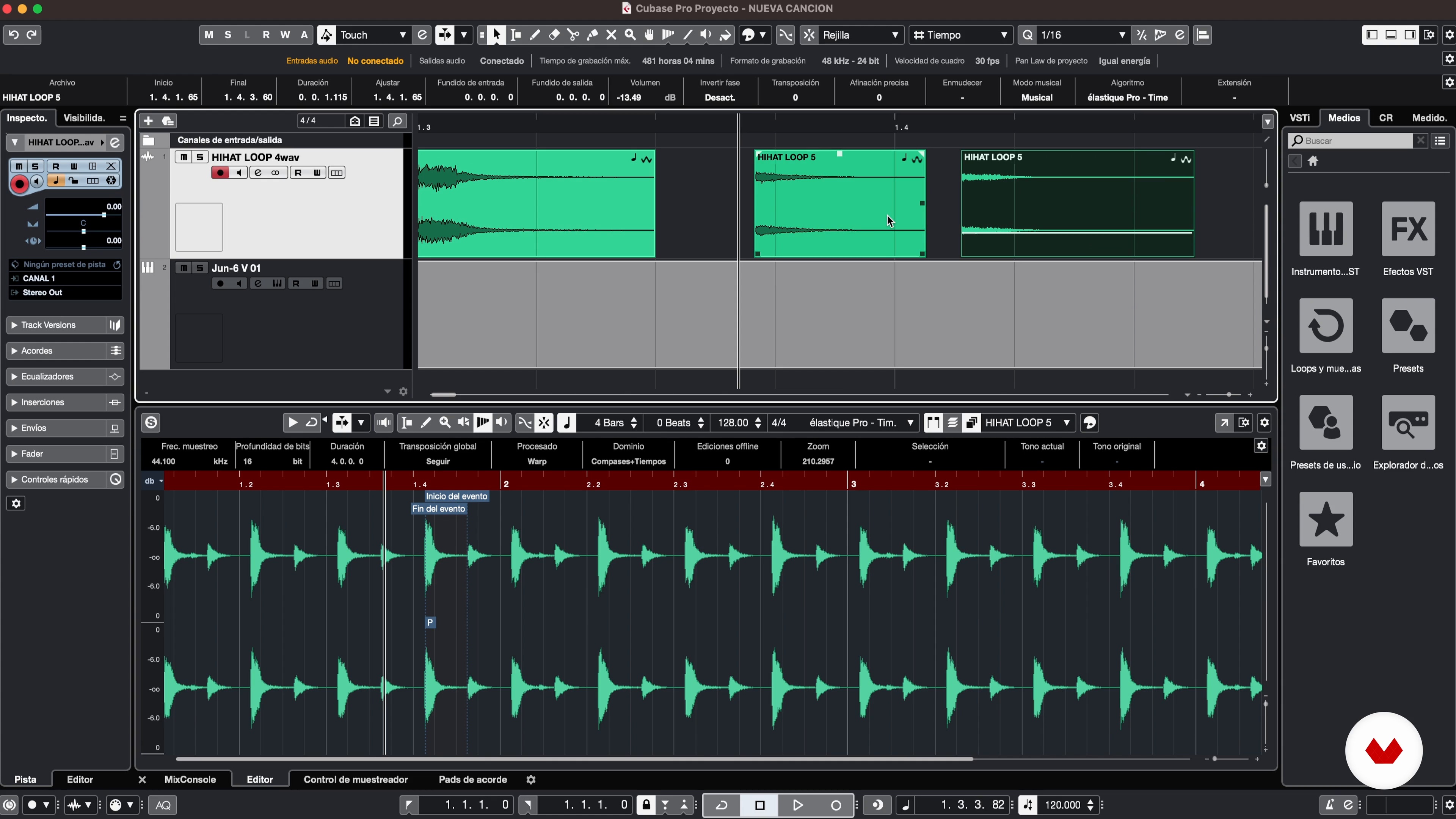Open the Control de muestreador tab
Screen dimensions: 1456x819
pyautogui.click(x=356, y=780)
